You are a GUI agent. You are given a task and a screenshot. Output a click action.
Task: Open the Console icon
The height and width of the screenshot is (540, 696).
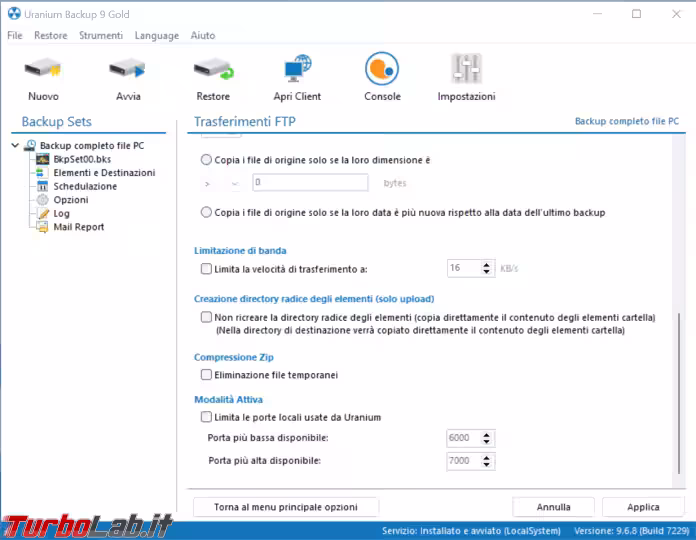(x=382, y=69)
